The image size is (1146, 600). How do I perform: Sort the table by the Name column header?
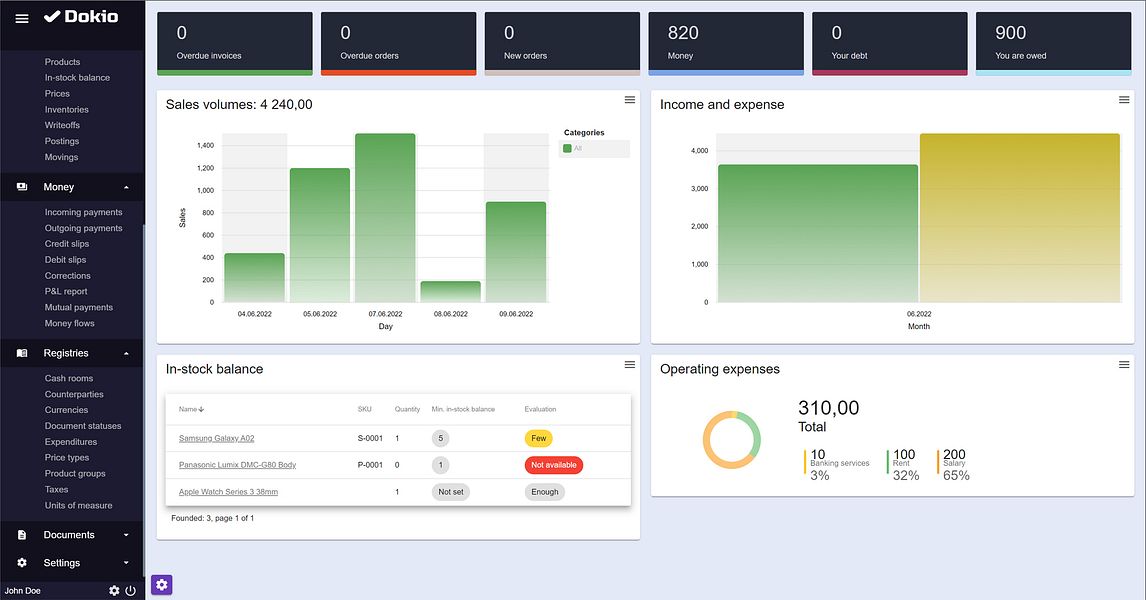[x=191, y=409]
